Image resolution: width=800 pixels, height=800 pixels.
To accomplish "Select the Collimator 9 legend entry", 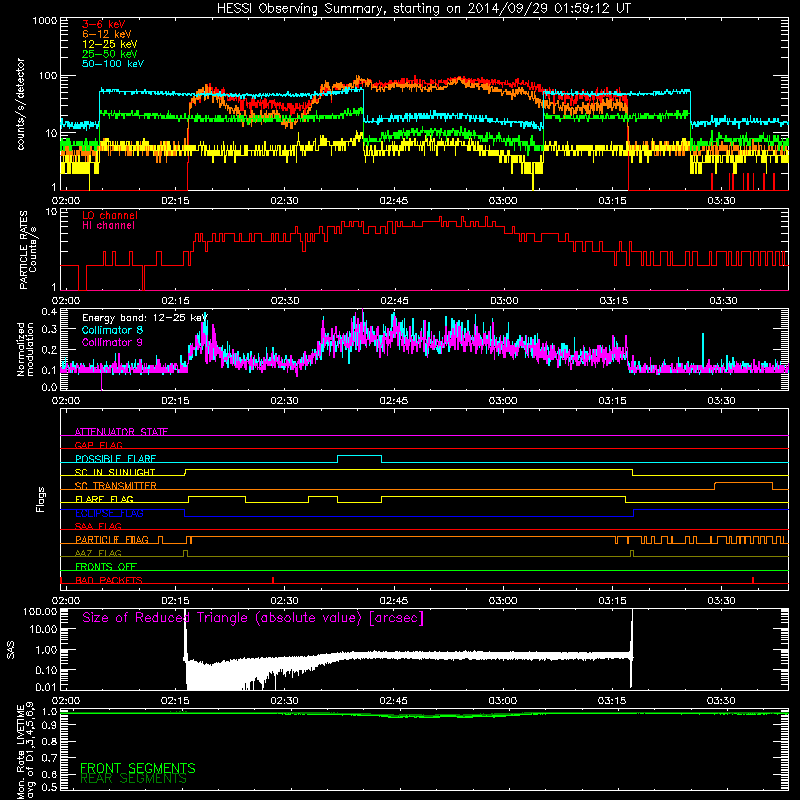I will (112, 342).
